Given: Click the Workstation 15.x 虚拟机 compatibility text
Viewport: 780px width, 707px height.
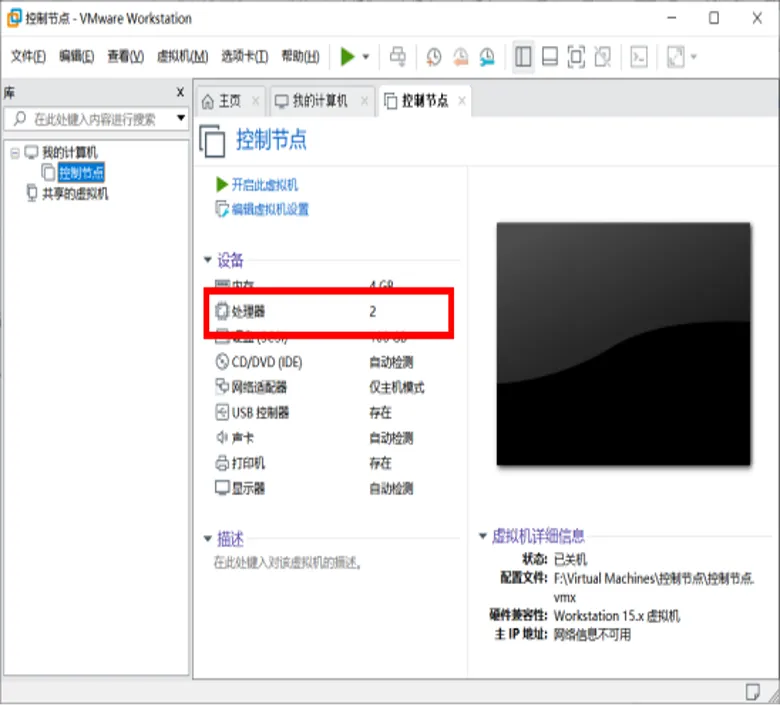Looking at the screenshot, I should [617, 616].
